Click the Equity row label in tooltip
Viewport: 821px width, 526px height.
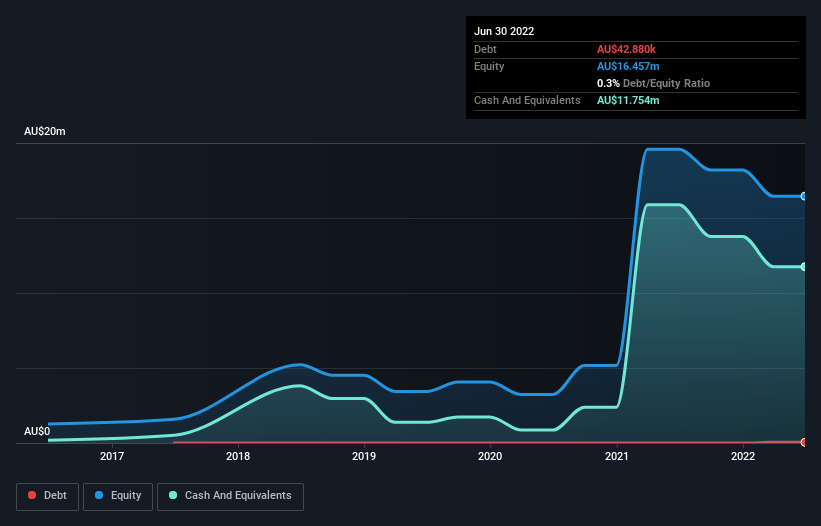point(489,66)
